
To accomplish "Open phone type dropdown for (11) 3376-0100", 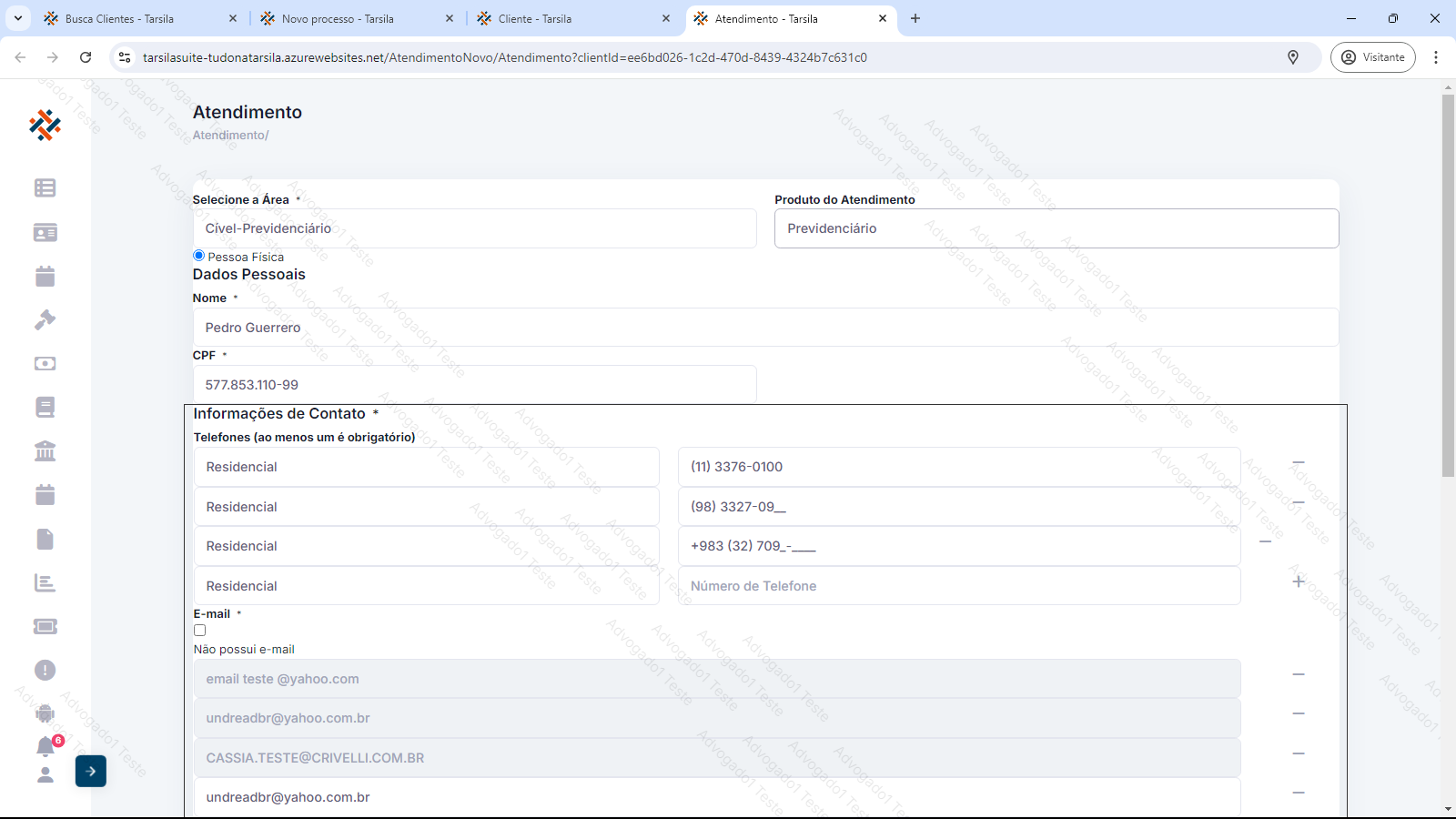I will click(x=426, y=467).
